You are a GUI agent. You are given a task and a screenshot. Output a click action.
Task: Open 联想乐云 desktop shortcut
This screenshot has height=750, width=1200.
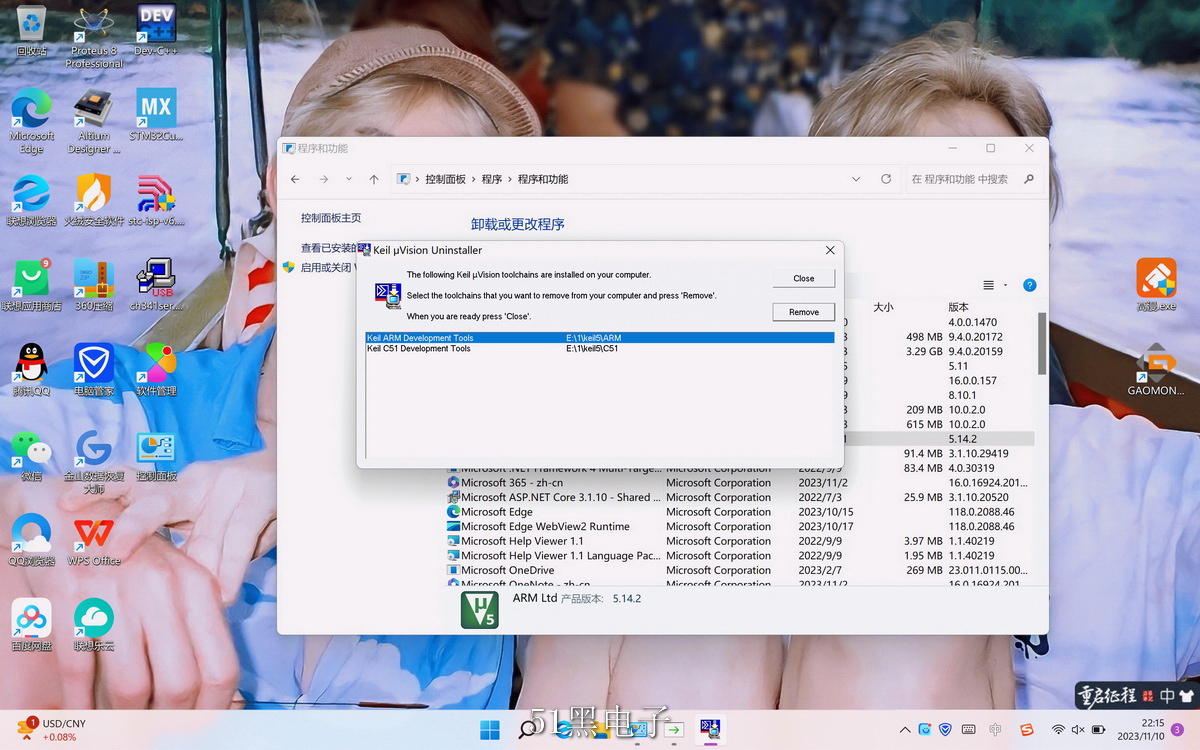click(x=94, y=625)
